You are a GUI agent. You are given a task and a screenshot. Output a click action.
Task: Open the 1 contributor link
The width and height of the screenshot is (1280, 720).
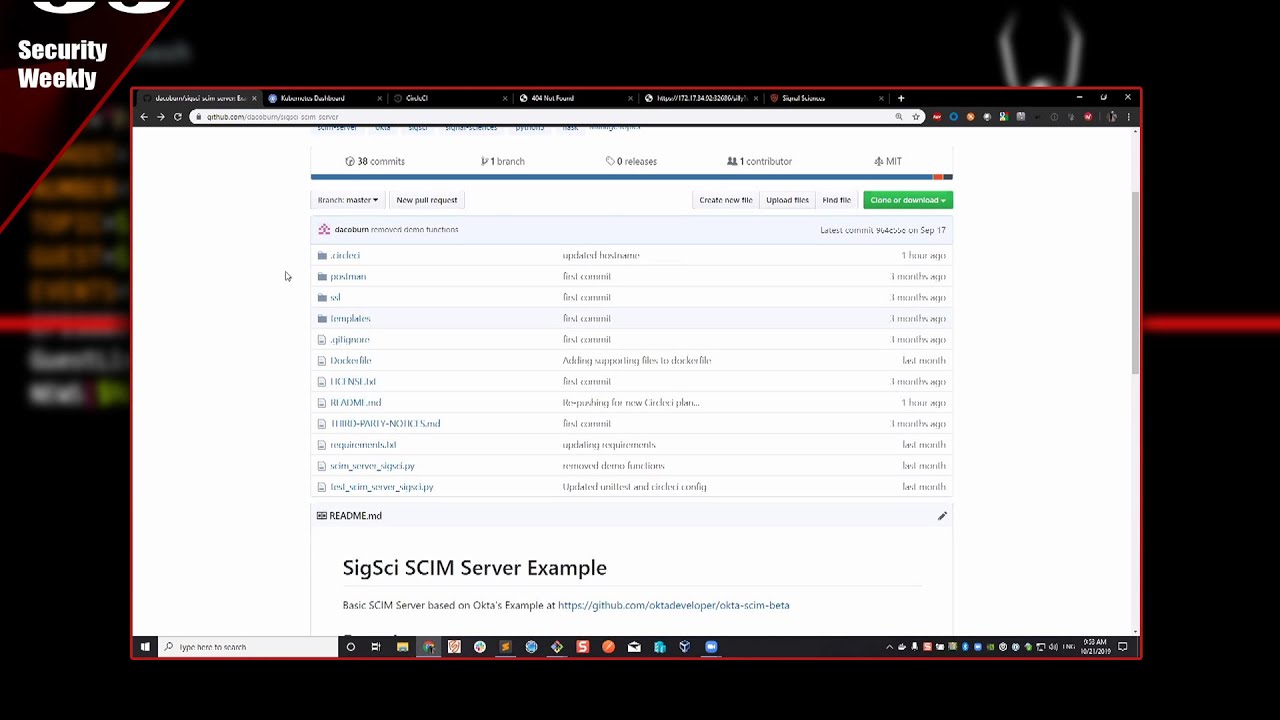click(x=759, y=161)
